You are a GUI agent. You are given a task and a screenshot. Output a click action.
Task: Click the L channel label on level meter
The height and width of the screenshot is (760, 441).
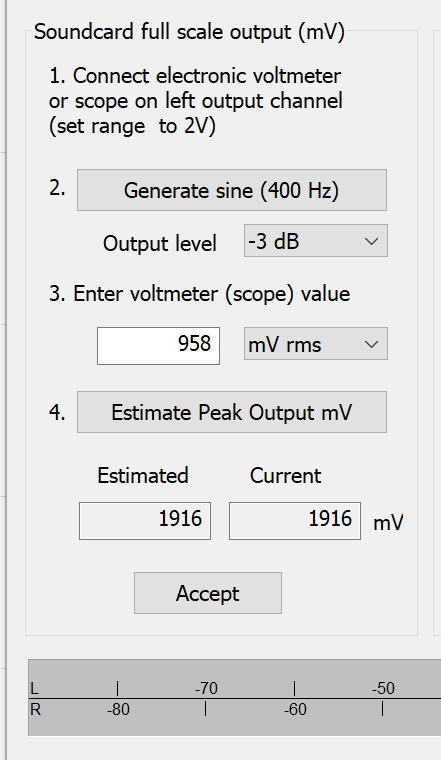(x=34, y=688)
